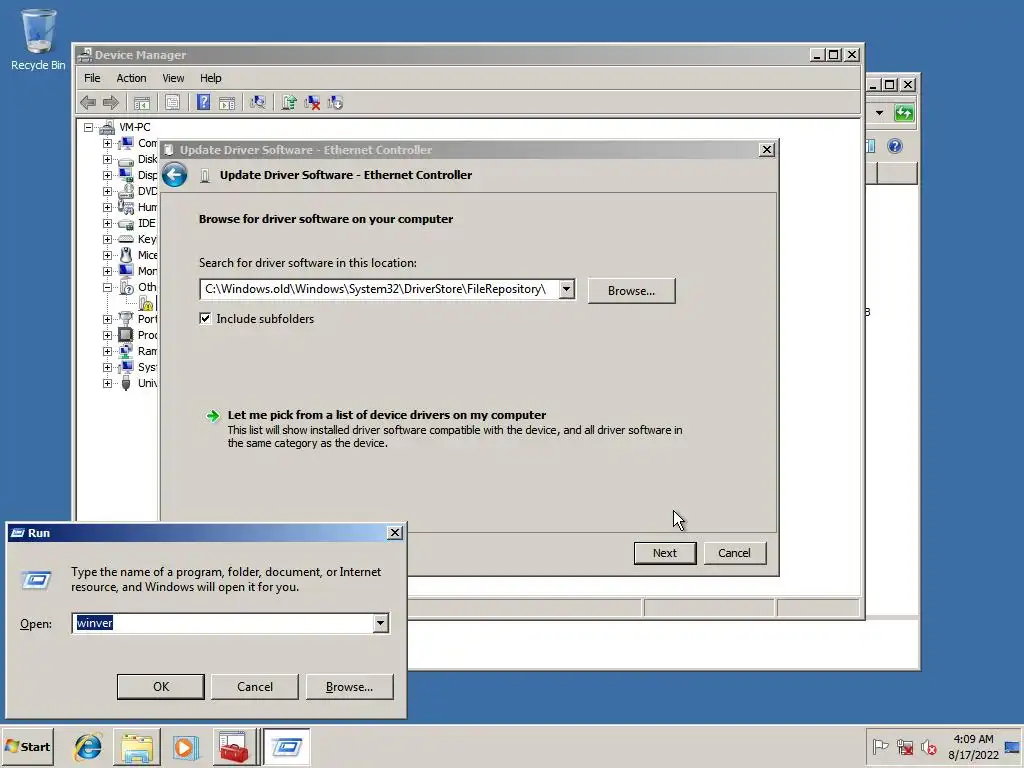Expand the System devices tree node
The height and width of the screenshot is (768, 1024).
tap(107, 367)
